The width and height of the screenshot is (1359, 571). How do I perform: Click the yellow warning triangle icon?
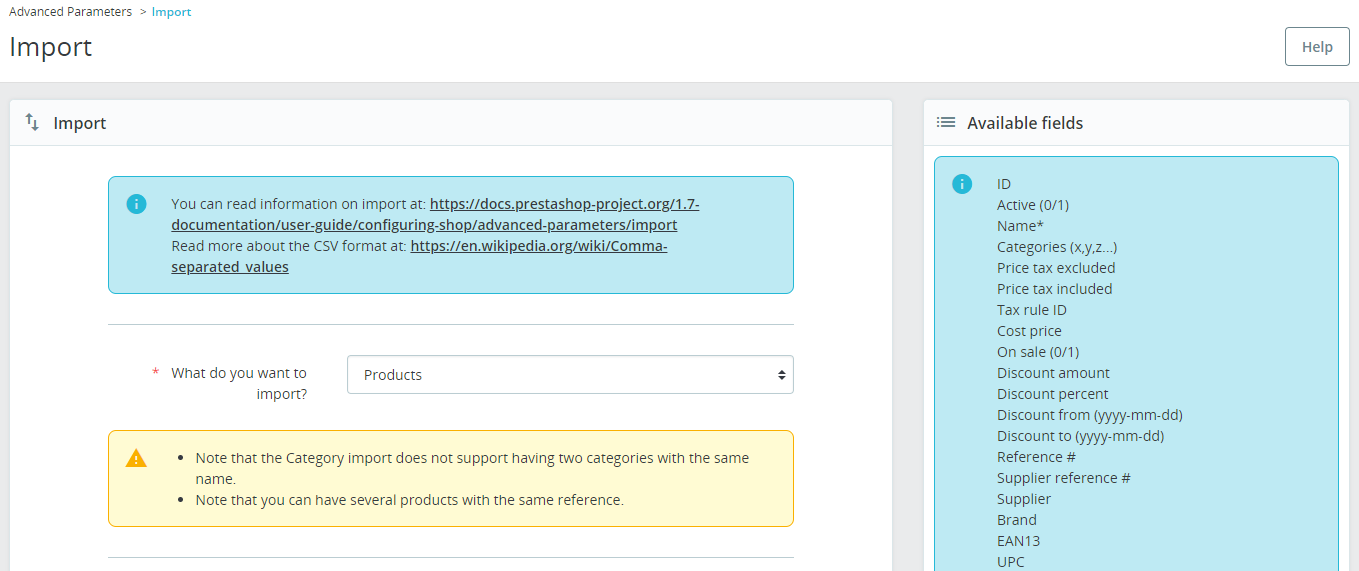[x=136, y=458]
